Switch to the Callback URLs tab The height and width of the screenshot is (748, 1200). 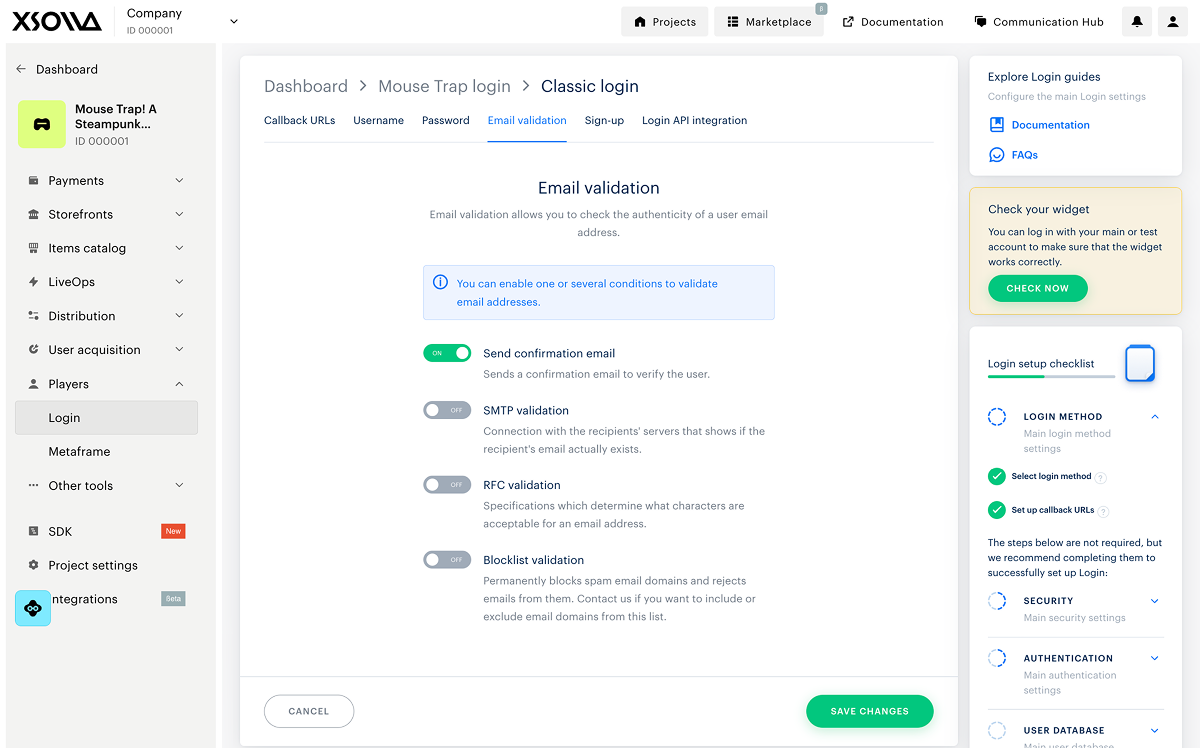(x=299, y=121)
